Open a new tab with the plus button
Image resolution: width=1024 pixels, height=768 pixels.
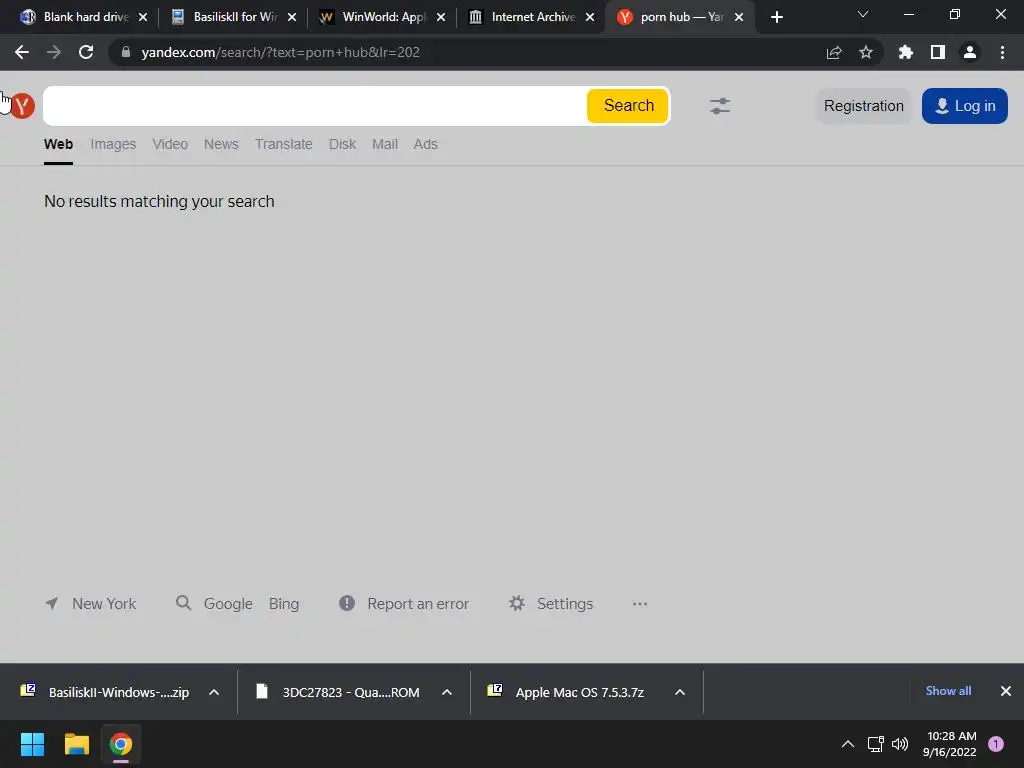coord(776,17)
